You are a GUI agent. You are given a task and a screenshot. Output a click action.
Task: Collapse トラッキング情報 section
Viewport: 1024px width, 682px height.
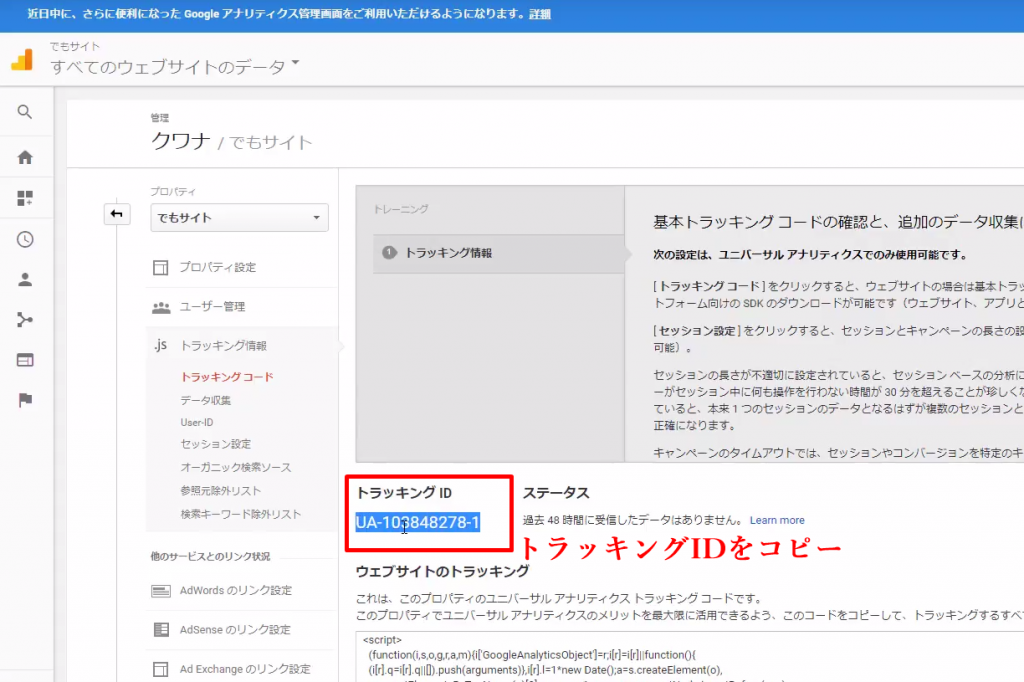(x=223, y=346)
